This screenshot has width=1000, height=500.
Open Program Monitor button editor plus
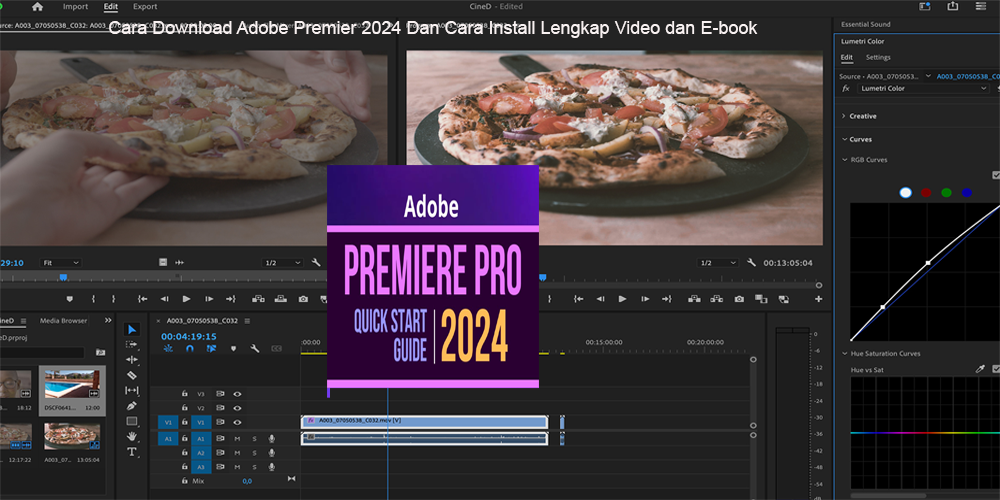click(x=818, y=299)
